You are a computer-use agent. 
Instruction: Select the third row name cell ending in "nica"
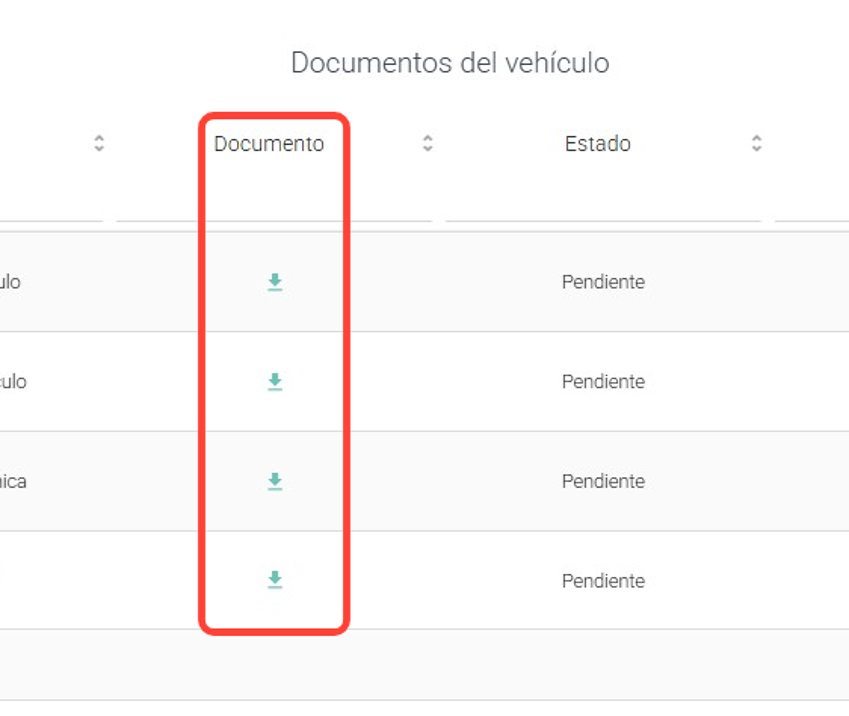point(14,481)
